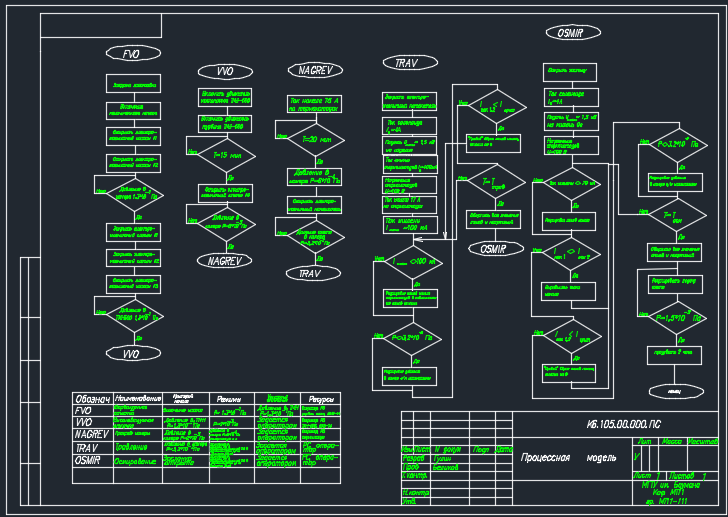Click the VVO oval ending the FVO flowchart
This screenshot has width=728, height=517.
(x=133, y=354)
